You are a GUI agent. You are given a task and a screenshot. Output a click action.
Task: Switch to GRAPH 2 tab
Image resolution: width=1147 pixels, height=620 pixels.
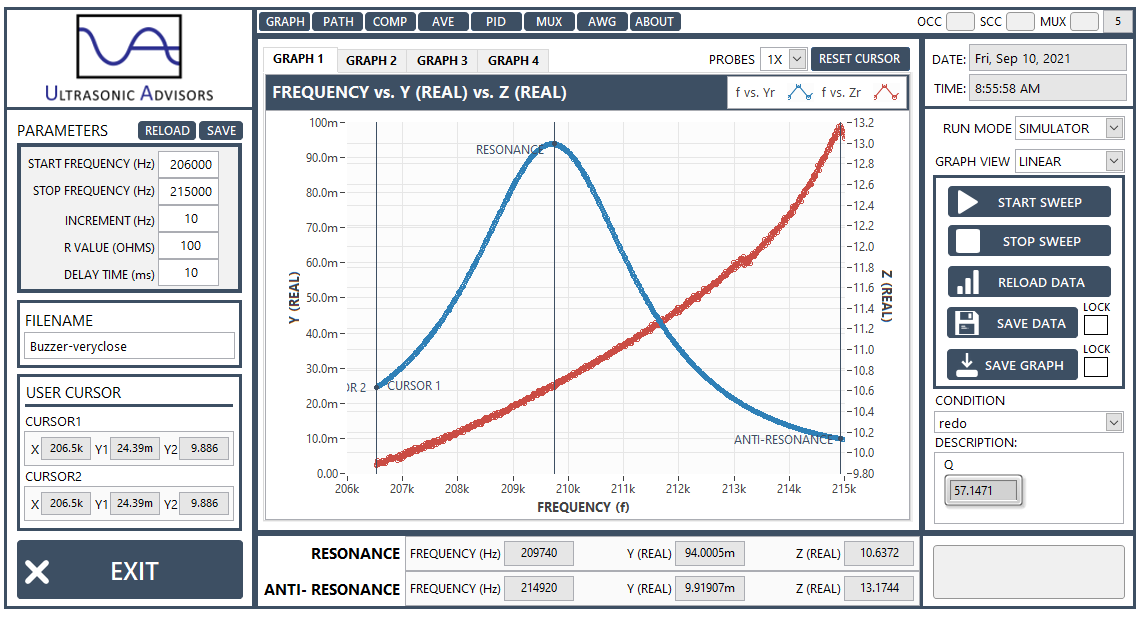coord(372,61)
